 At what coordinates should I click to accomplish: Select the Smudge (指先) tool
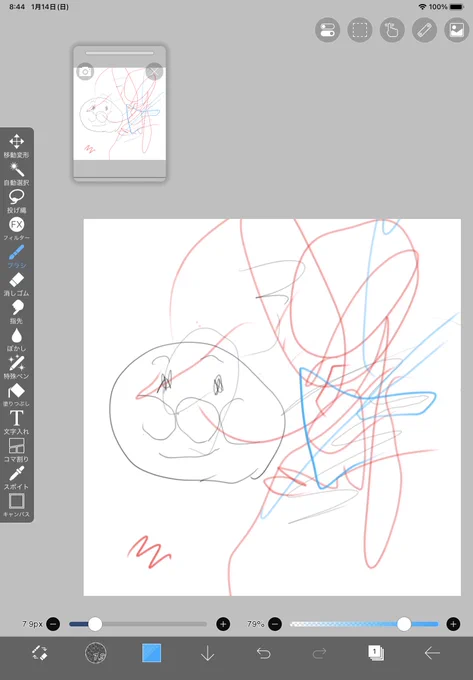(x=16, y=312)
